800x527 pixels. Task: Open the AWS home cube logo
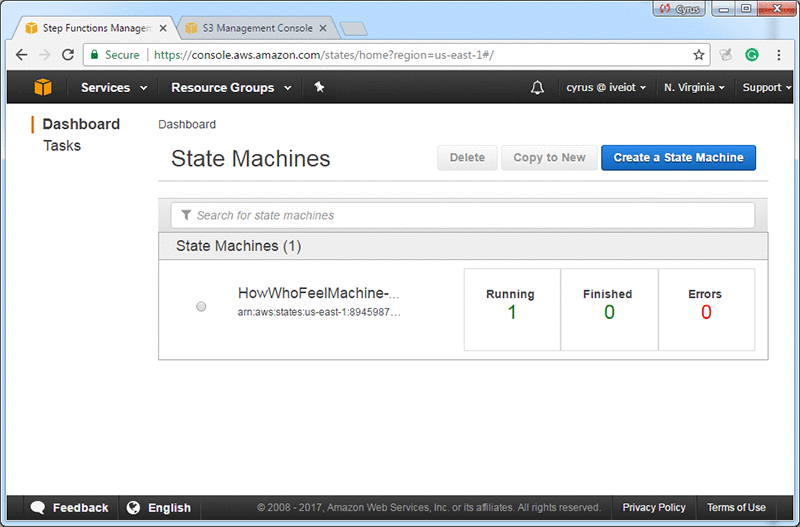43,87
